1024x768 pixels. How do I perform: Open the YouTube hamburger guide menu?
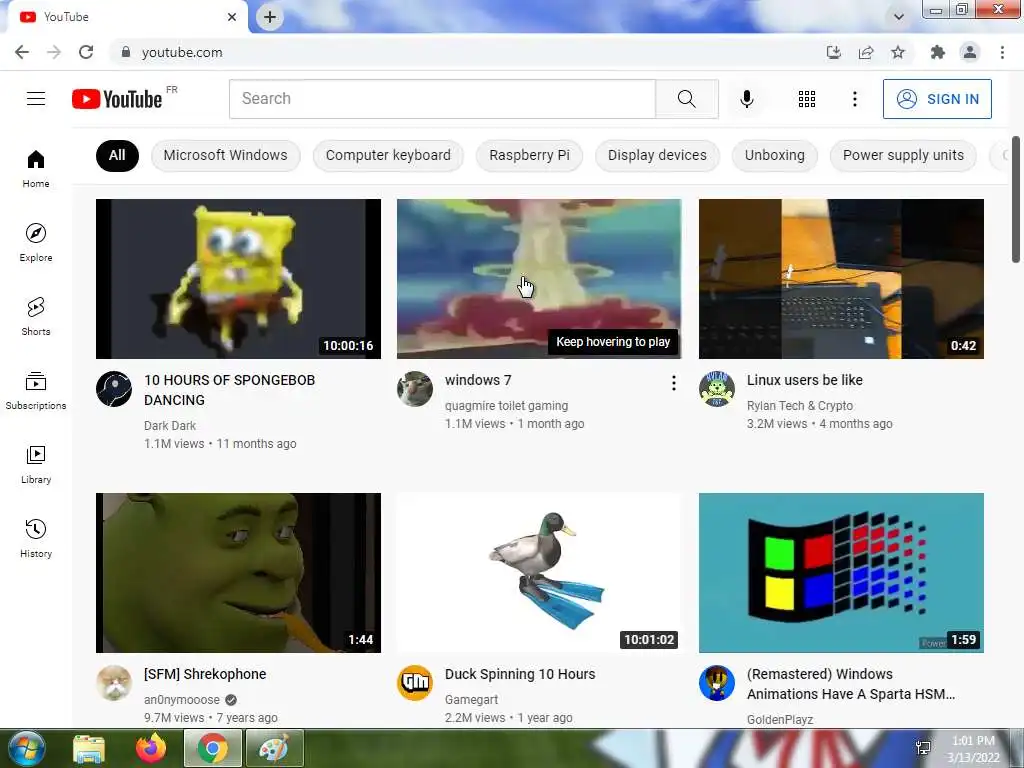point(36,99)
